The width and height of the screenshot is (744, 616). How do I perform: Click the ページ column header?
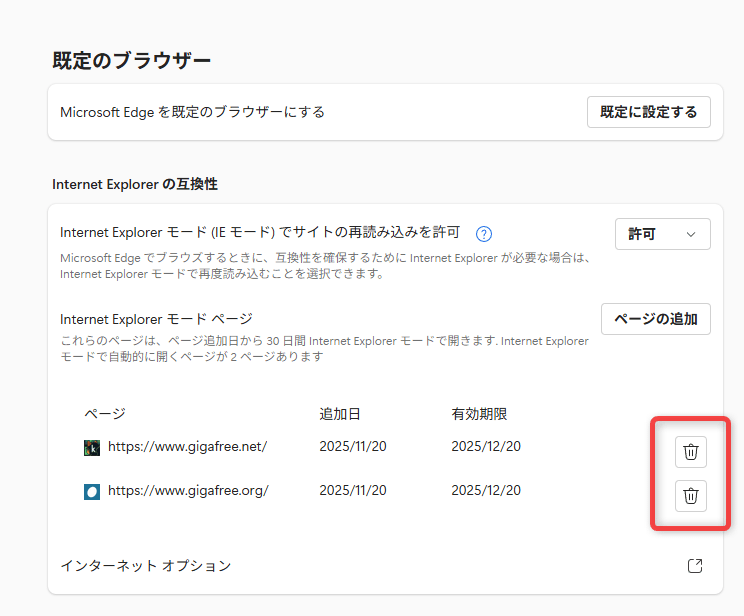tap(104, 414)
